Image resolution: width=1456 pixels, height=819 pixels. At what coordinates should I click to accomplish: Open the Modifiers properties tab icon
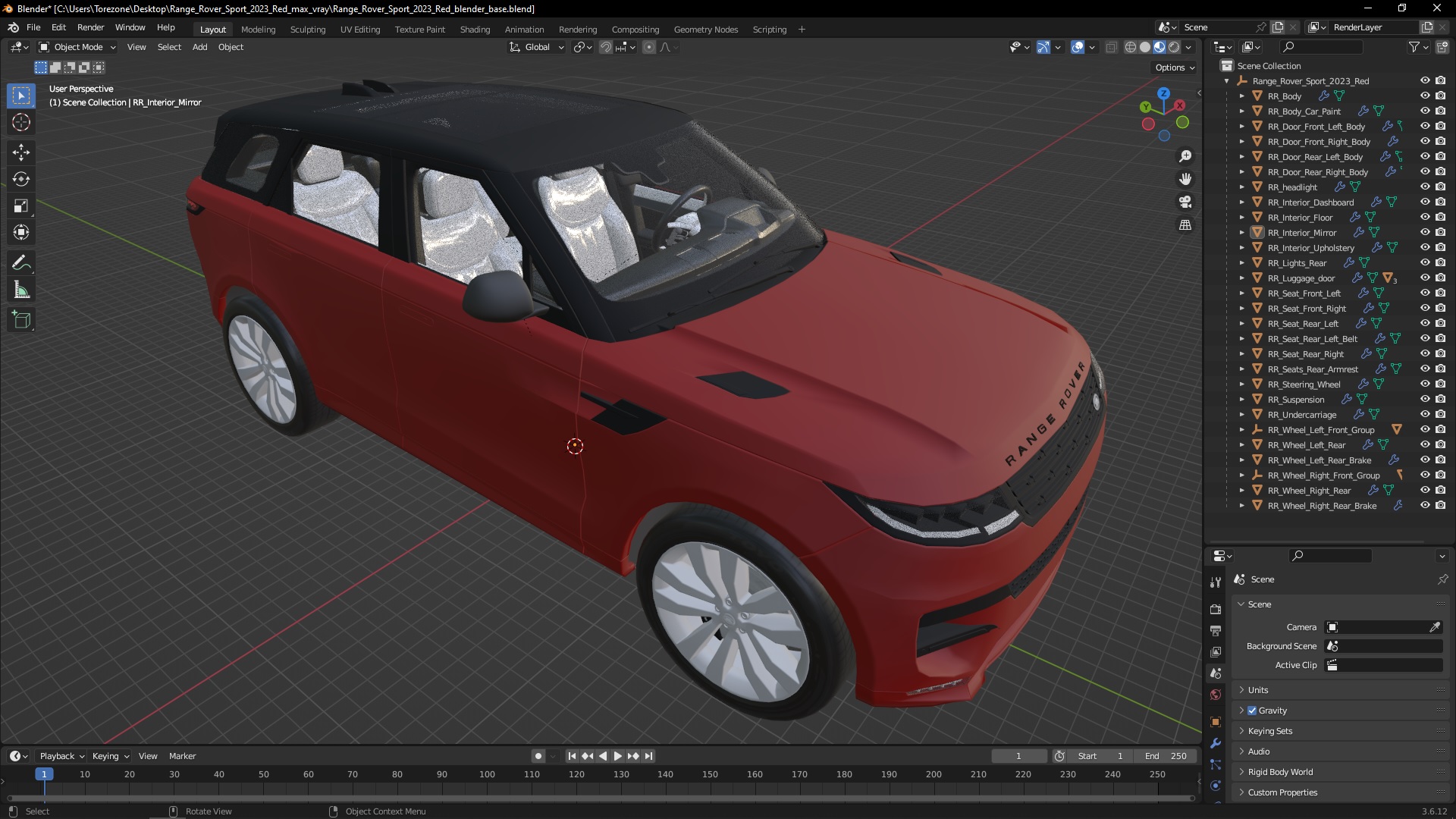point(1216,743)
